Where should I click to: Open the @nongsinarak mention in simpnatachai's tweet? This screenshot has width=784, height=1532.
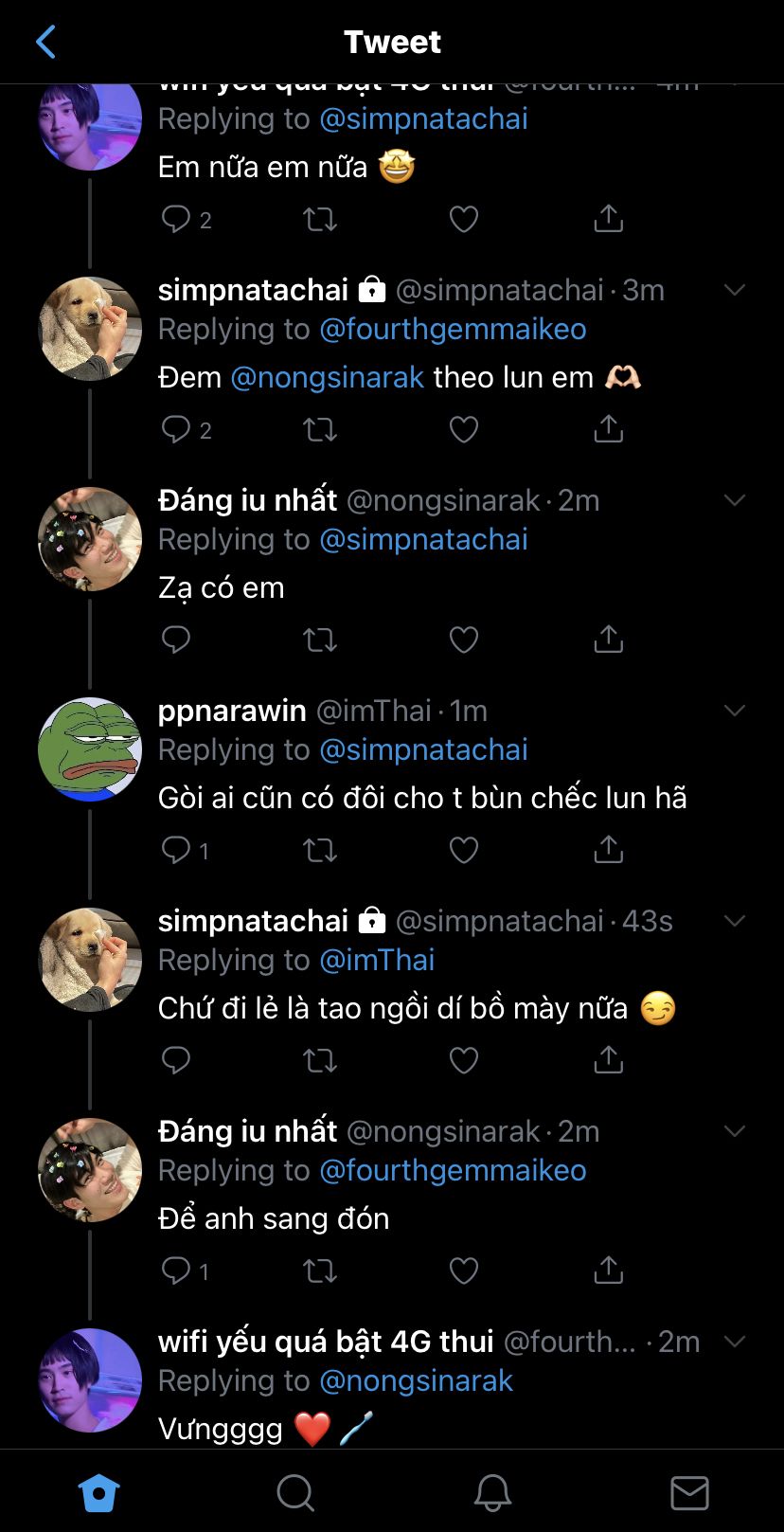328,377
